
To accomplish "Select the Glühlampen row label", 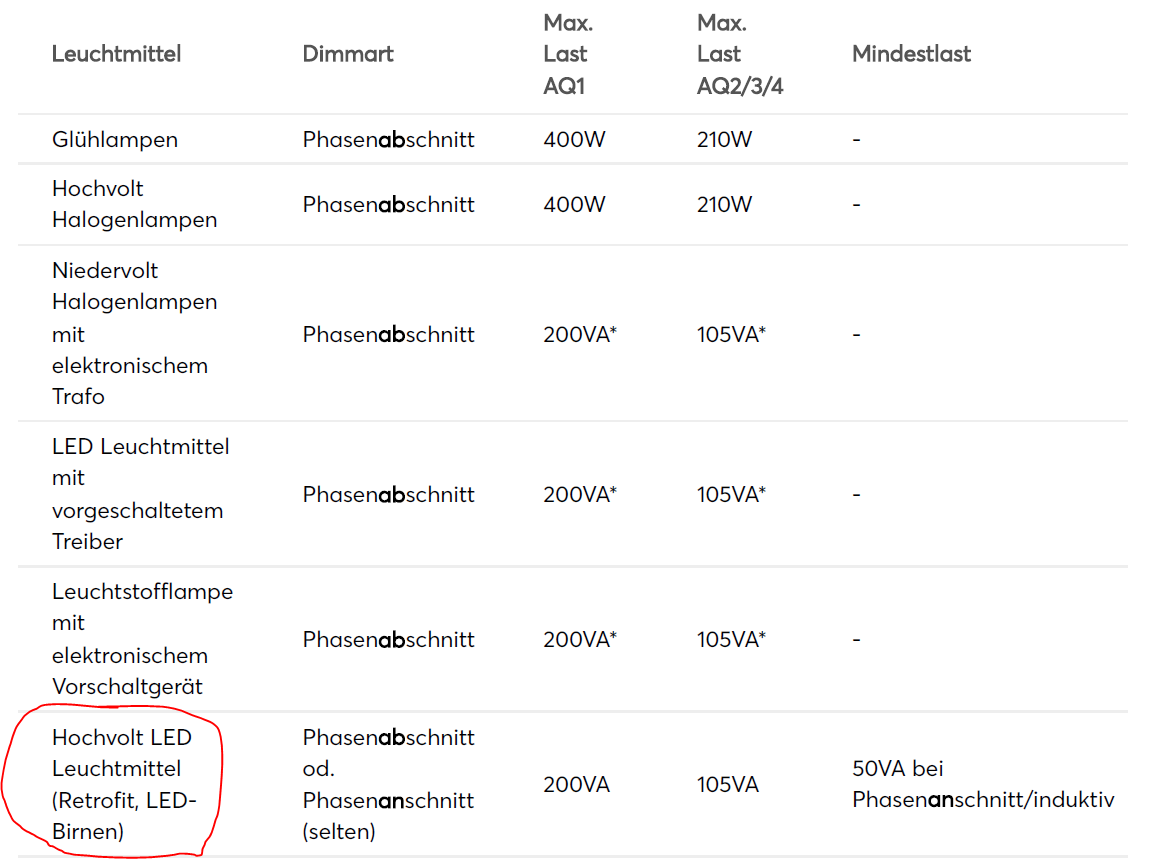I will (115, 140).
